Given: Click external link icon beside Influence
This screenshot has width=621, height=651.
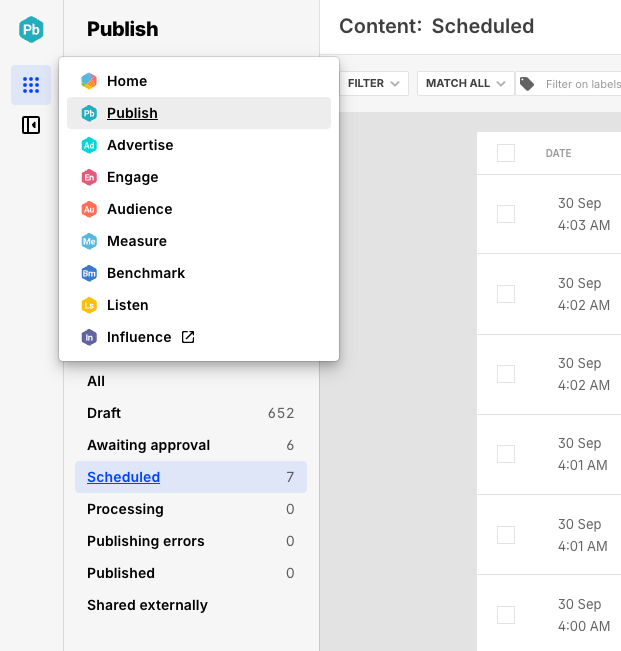Looking at the screenshot, I should tap(188, 337).
